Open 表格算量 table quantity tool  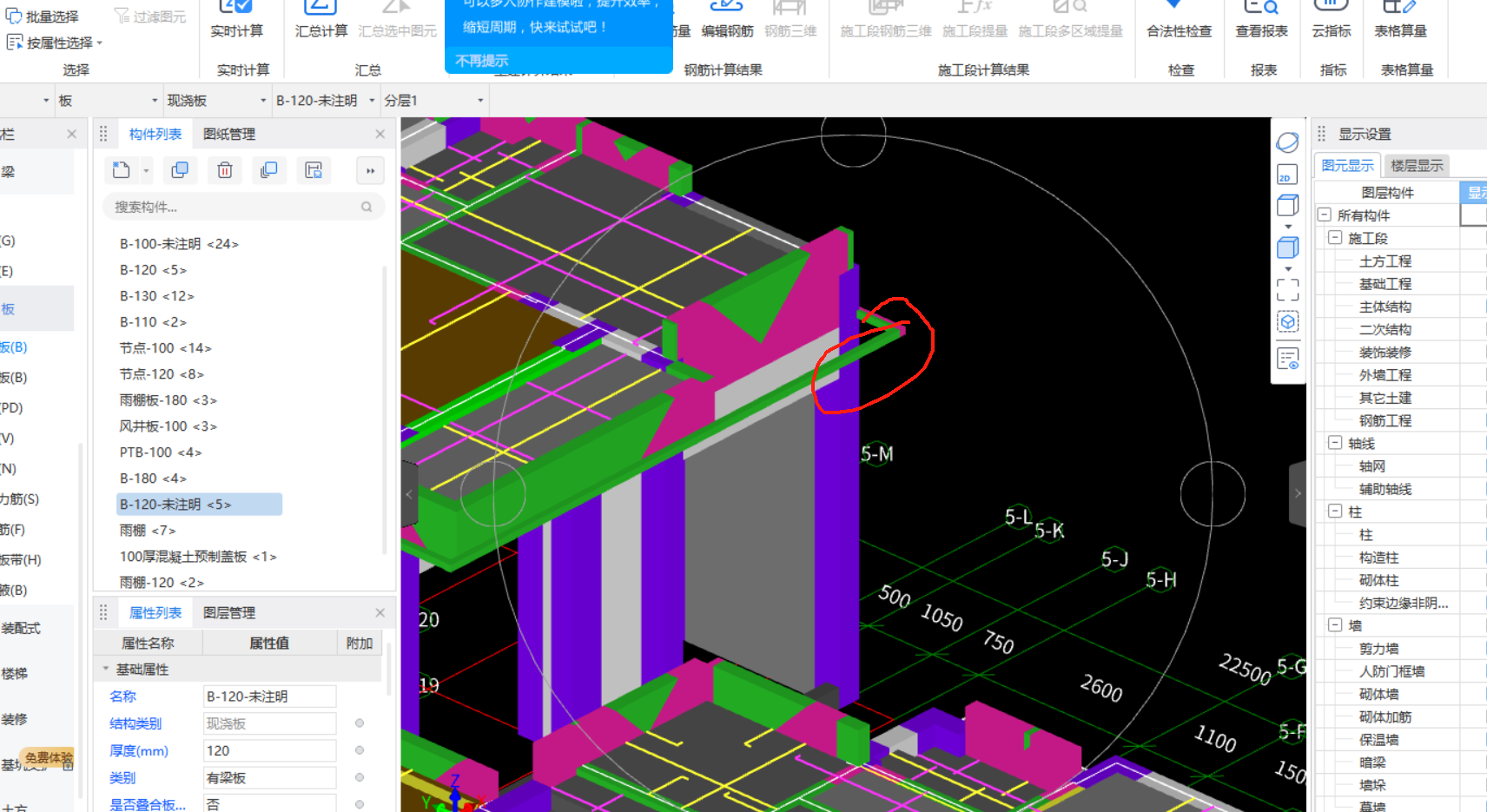coord(1400,19)
